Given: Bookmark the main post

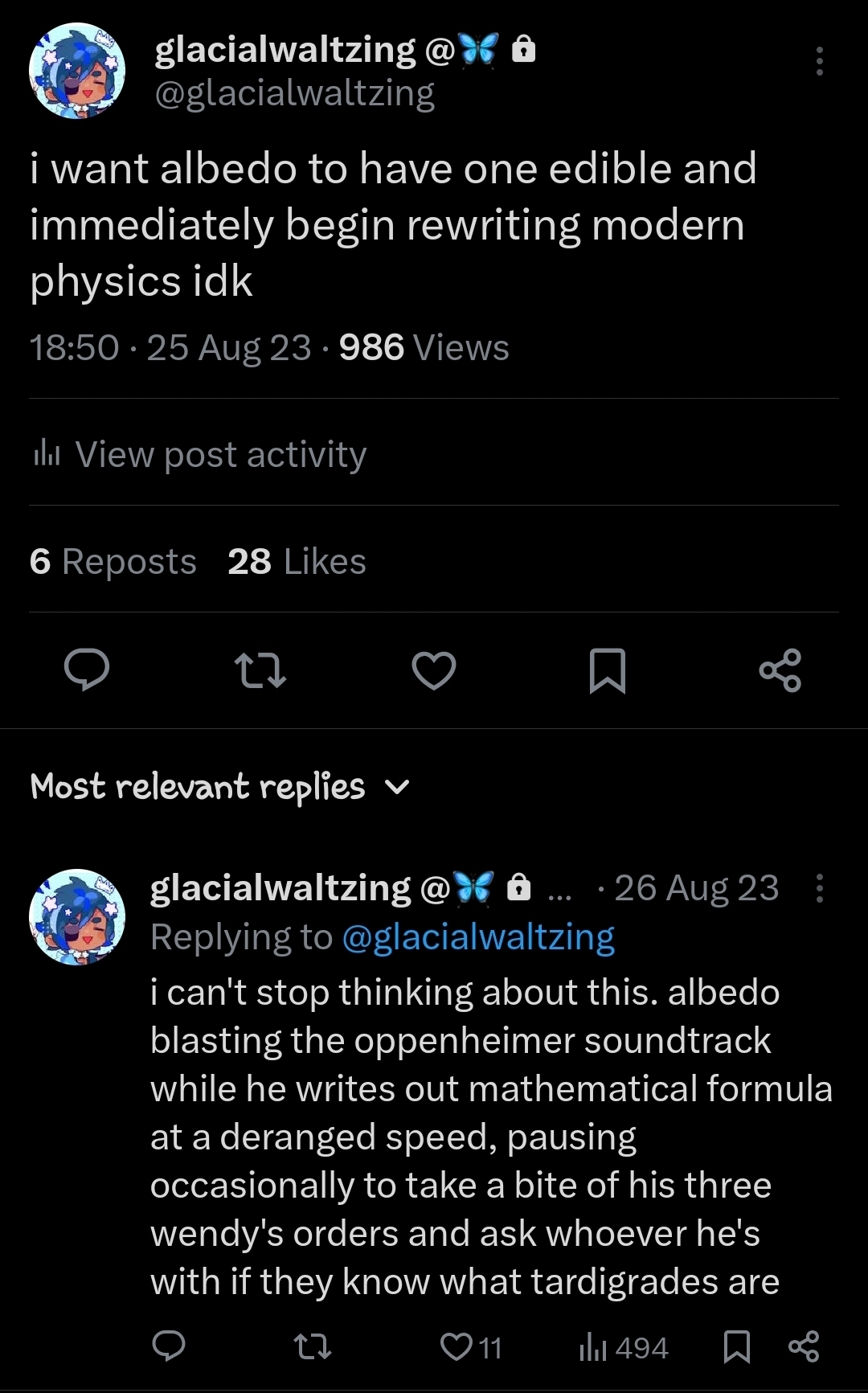Looking at the screenshot, I should (608, 670).
